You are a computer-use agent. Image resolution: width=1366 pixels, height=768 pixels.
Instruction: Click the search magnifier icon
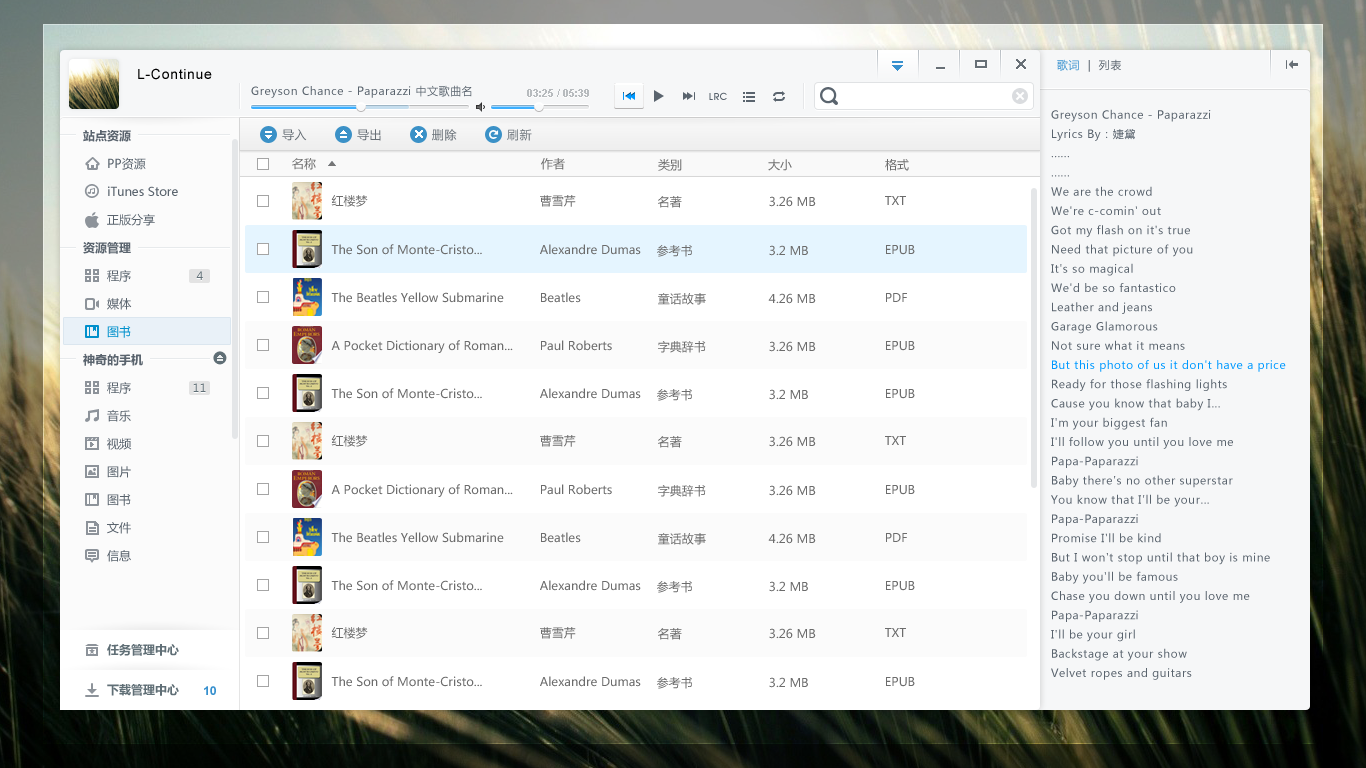tap(829, 96)
